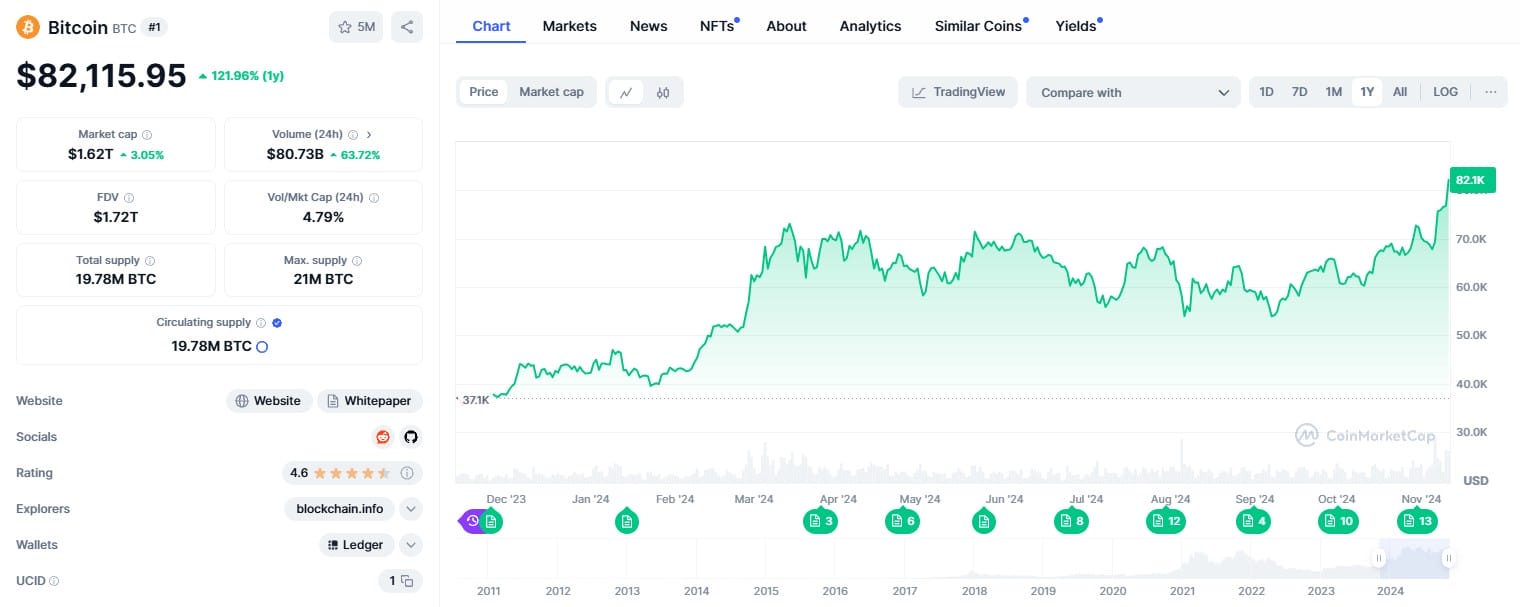Open the About tab
The height and width of the screenshot is (607, 1520).
pos(786,26)
